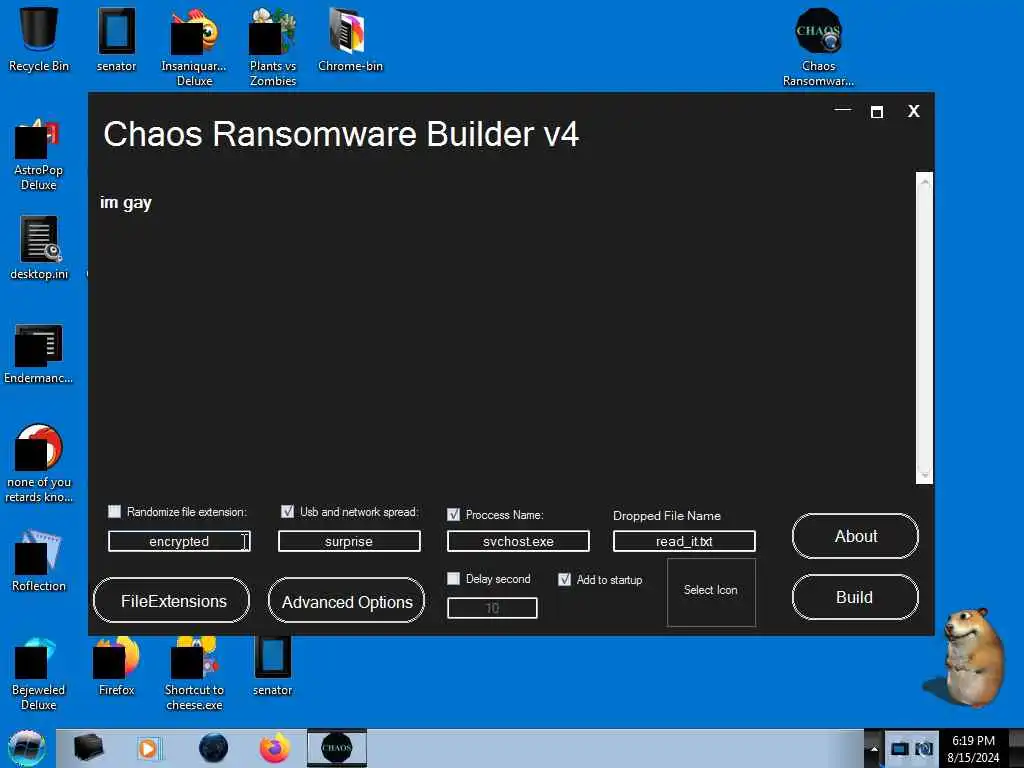Select the senator icon beside cheese.exe shortcut
The width and height of the screenshot is (1024, 768).
pos(272,666)
